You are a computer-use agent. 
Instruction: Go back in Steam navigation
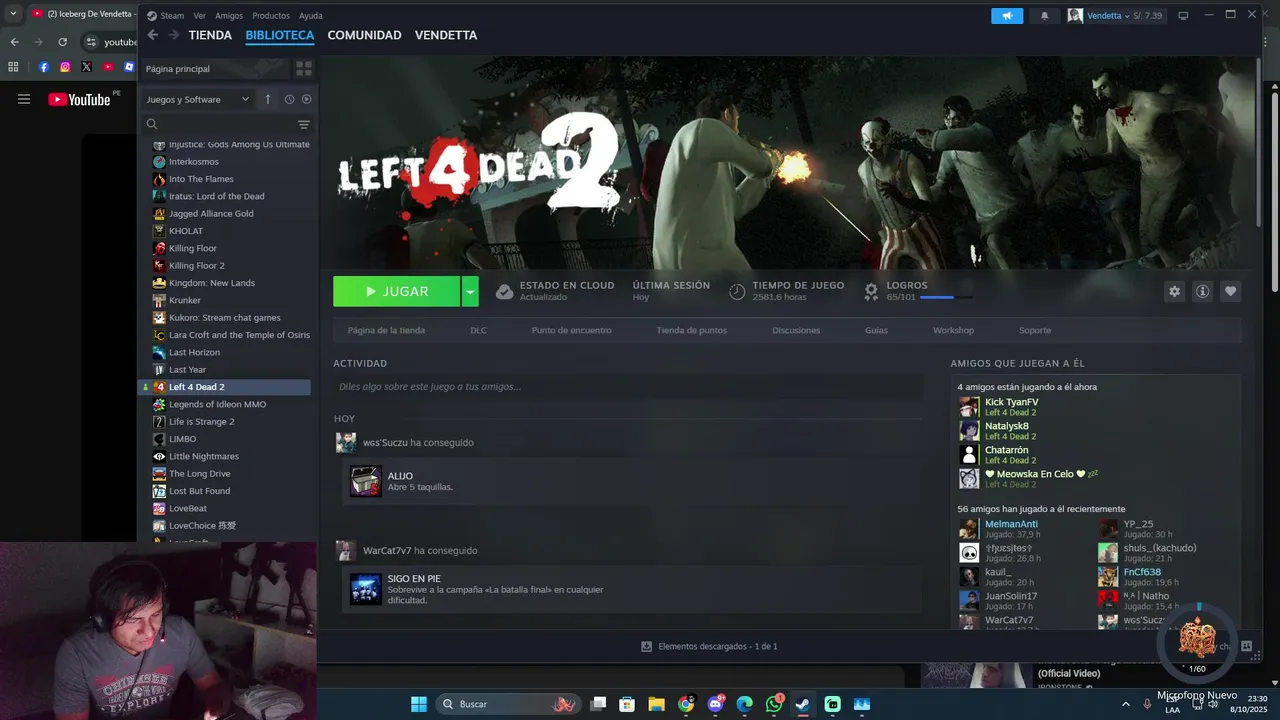pyautogui.click(x=153, y=35)
